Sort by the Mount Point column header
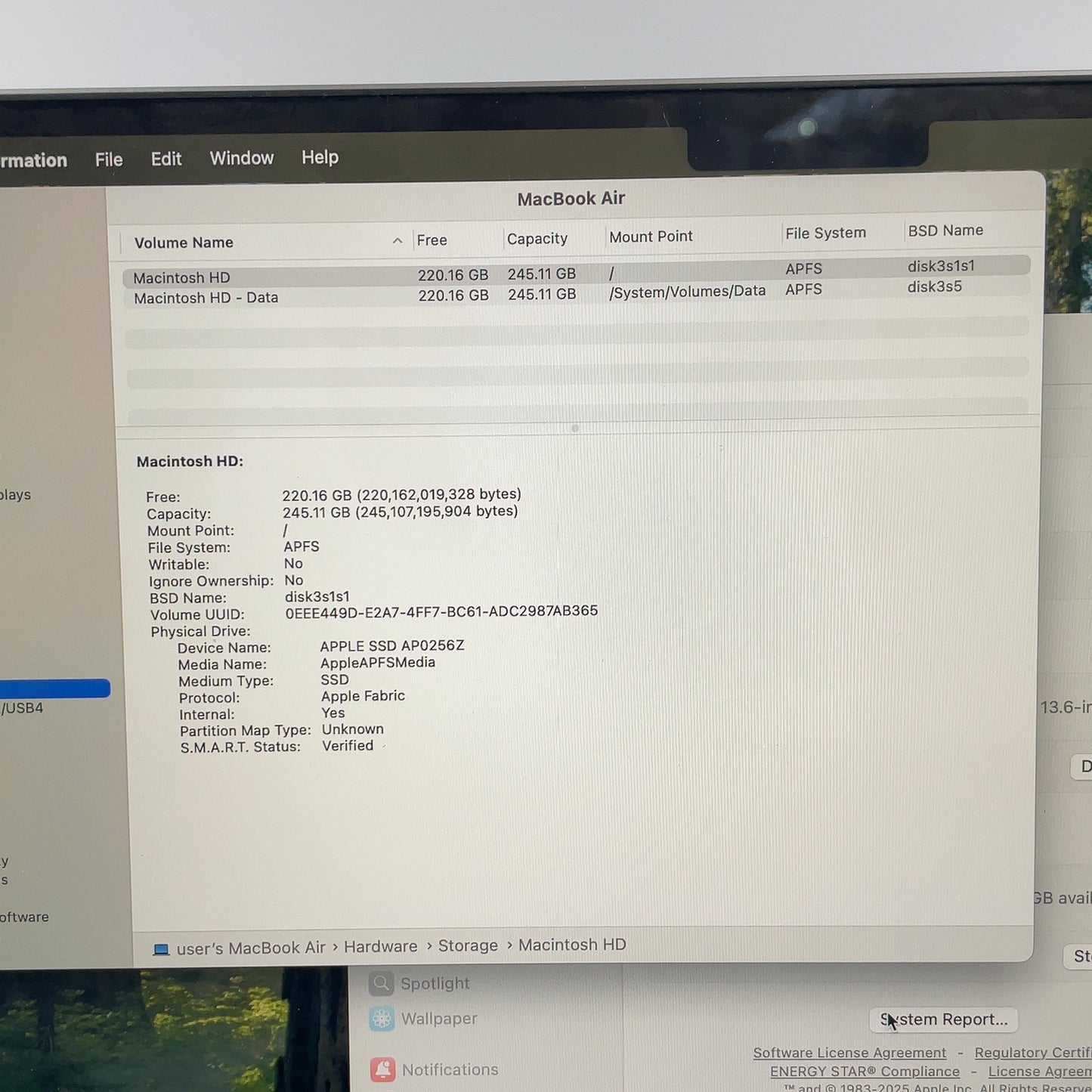The image size is (1092, 1092). [x=651, y=237]
